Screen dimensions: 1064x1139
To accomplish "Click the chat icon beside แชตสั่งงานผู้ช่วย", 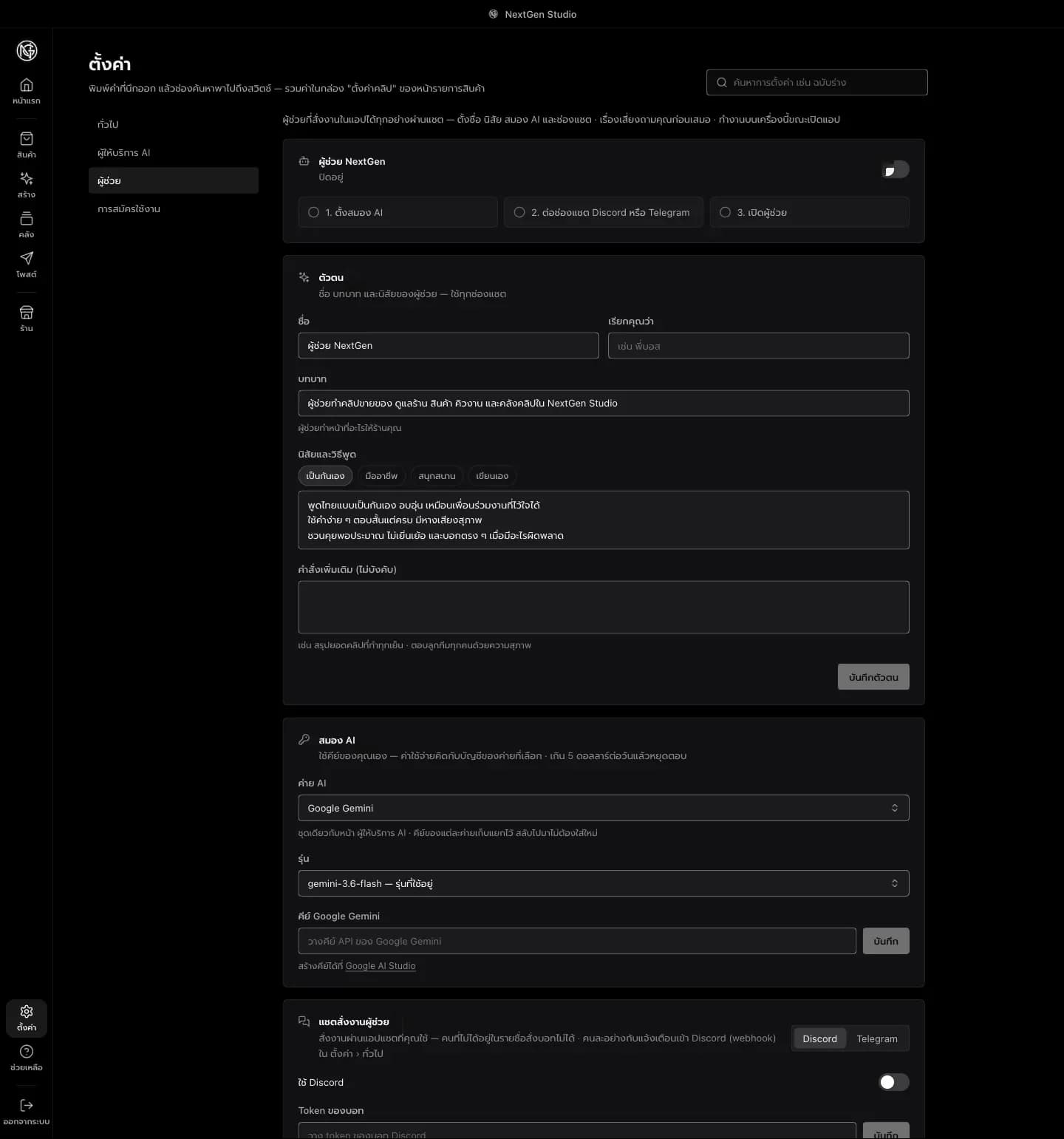I will coord(304,1021).
